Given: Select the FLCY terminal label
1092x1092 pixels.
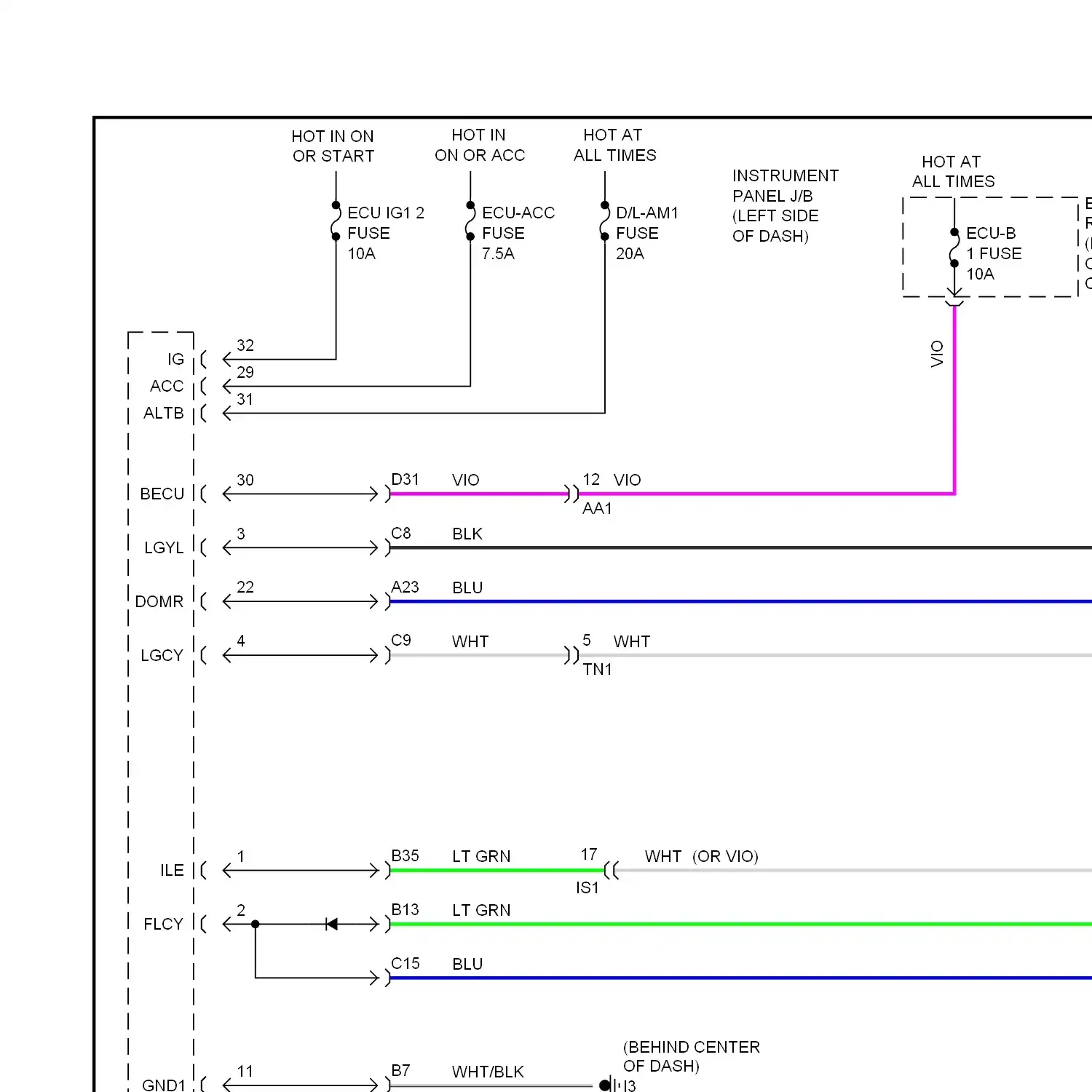Looking at the screenshot, I should point(163,924).
